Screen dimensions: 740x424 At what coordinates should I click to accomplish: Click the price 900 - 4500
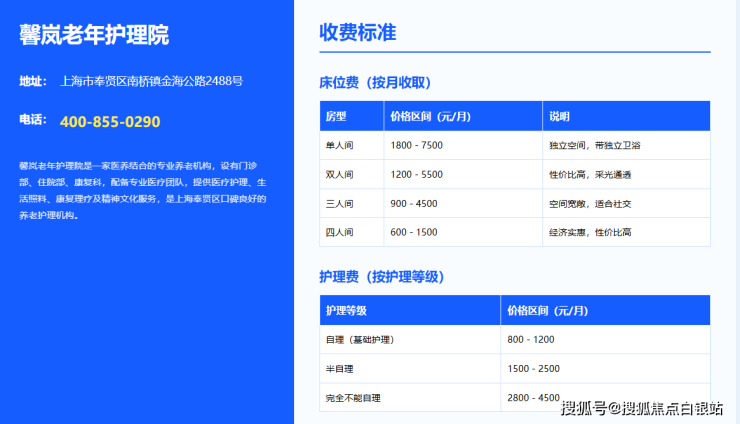click(414, 204)
